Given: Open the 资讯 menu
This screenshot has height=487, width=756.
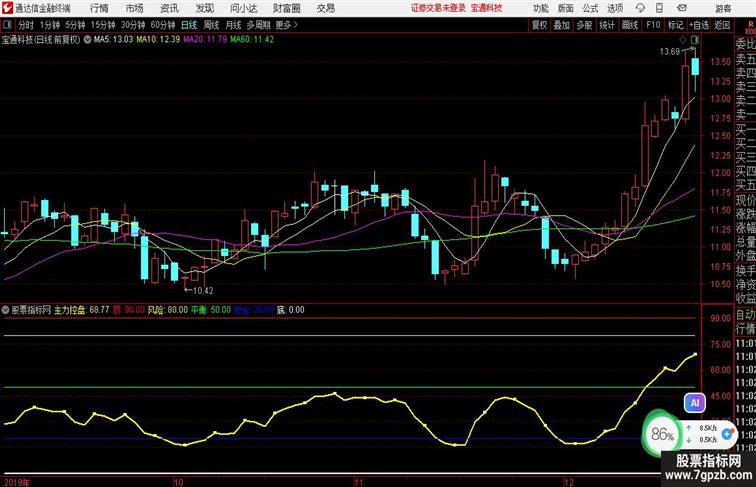Looking at the screenshot, I should coord(169,8).
